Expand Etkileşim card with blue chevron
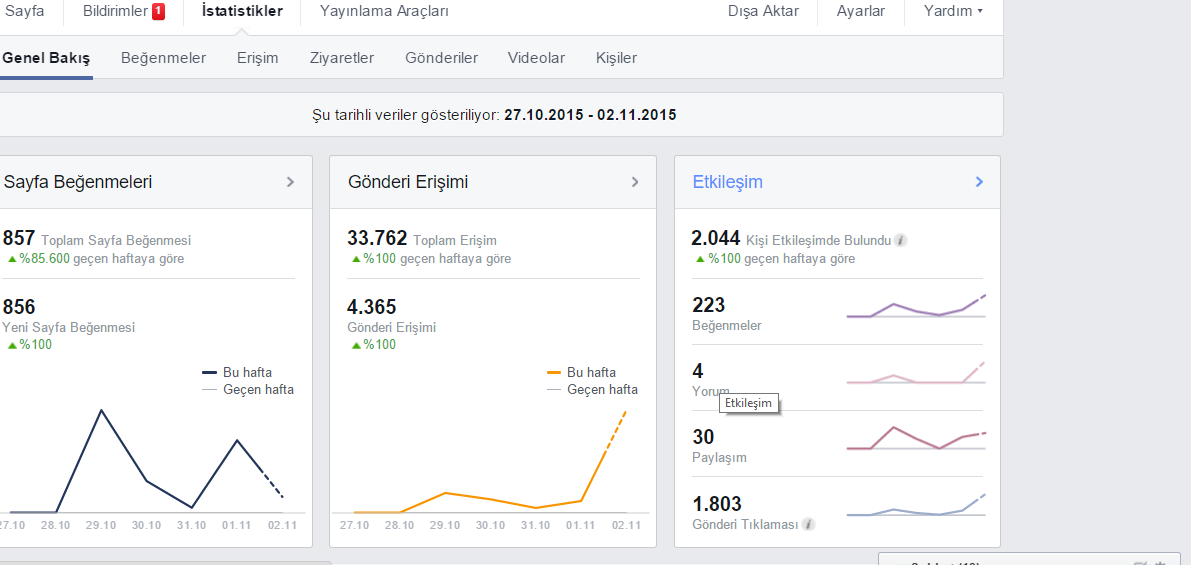This screenshot has height=565, width=1191. click(x=979, y=181)
